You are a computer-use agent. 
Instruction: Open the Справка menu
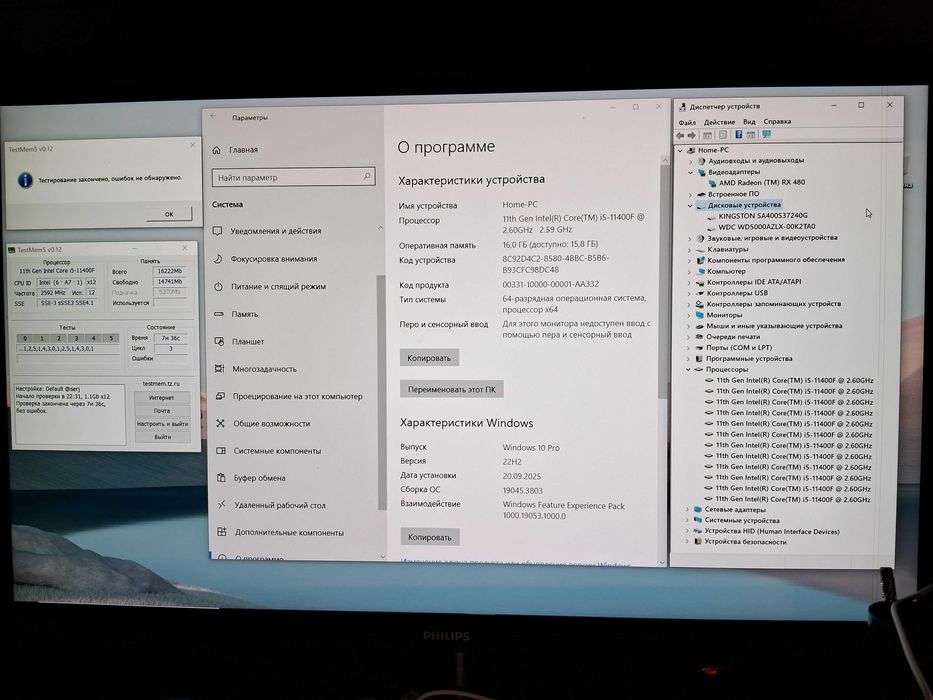pos(777,121)
